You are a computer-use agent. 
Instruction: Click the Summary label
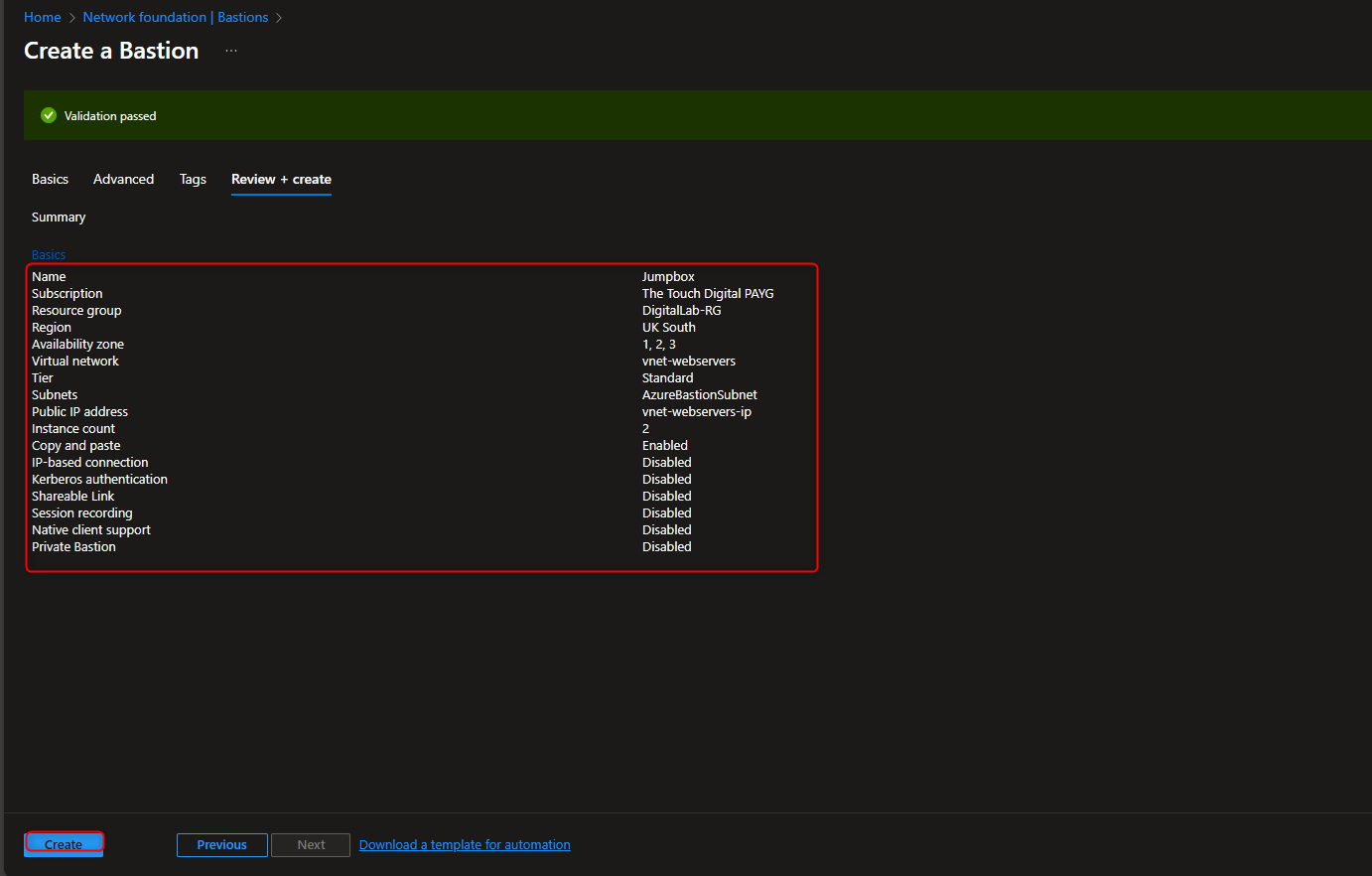click(58, 217)
